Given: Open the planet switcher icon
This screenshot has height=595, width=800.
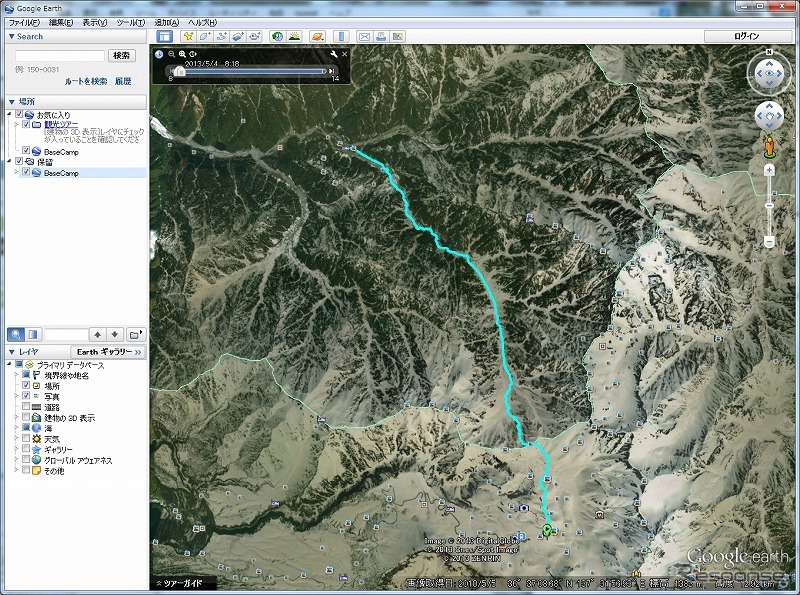Looking at the screenshot, I should pyautogui.click(x=317, y=36).
